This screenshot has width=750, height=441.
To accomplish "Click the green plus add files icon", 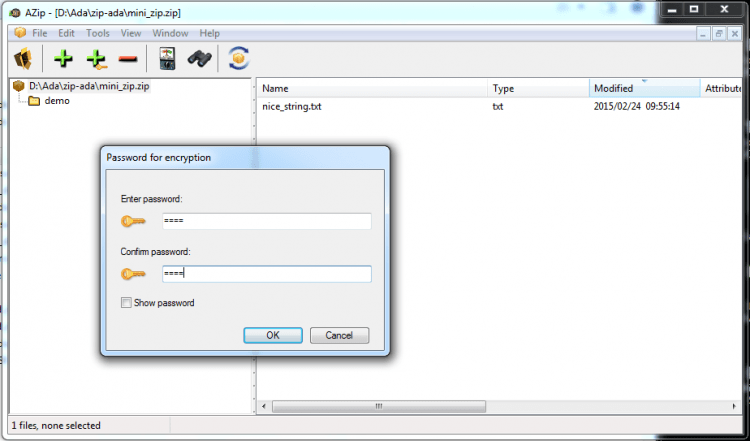I will 63,59.
